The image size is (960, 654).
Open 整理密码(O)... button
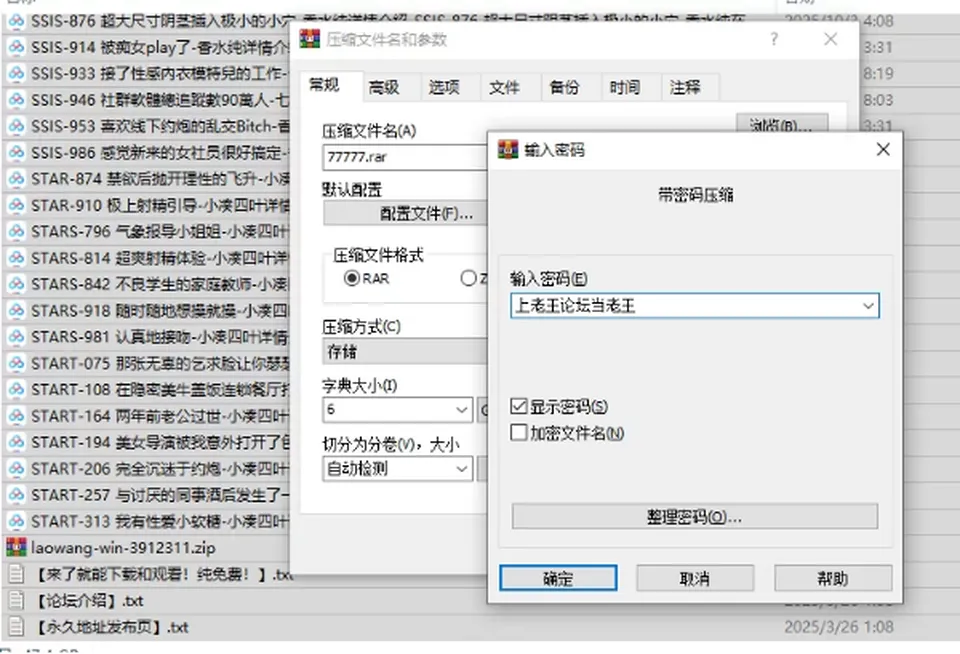tap(694, 517)
